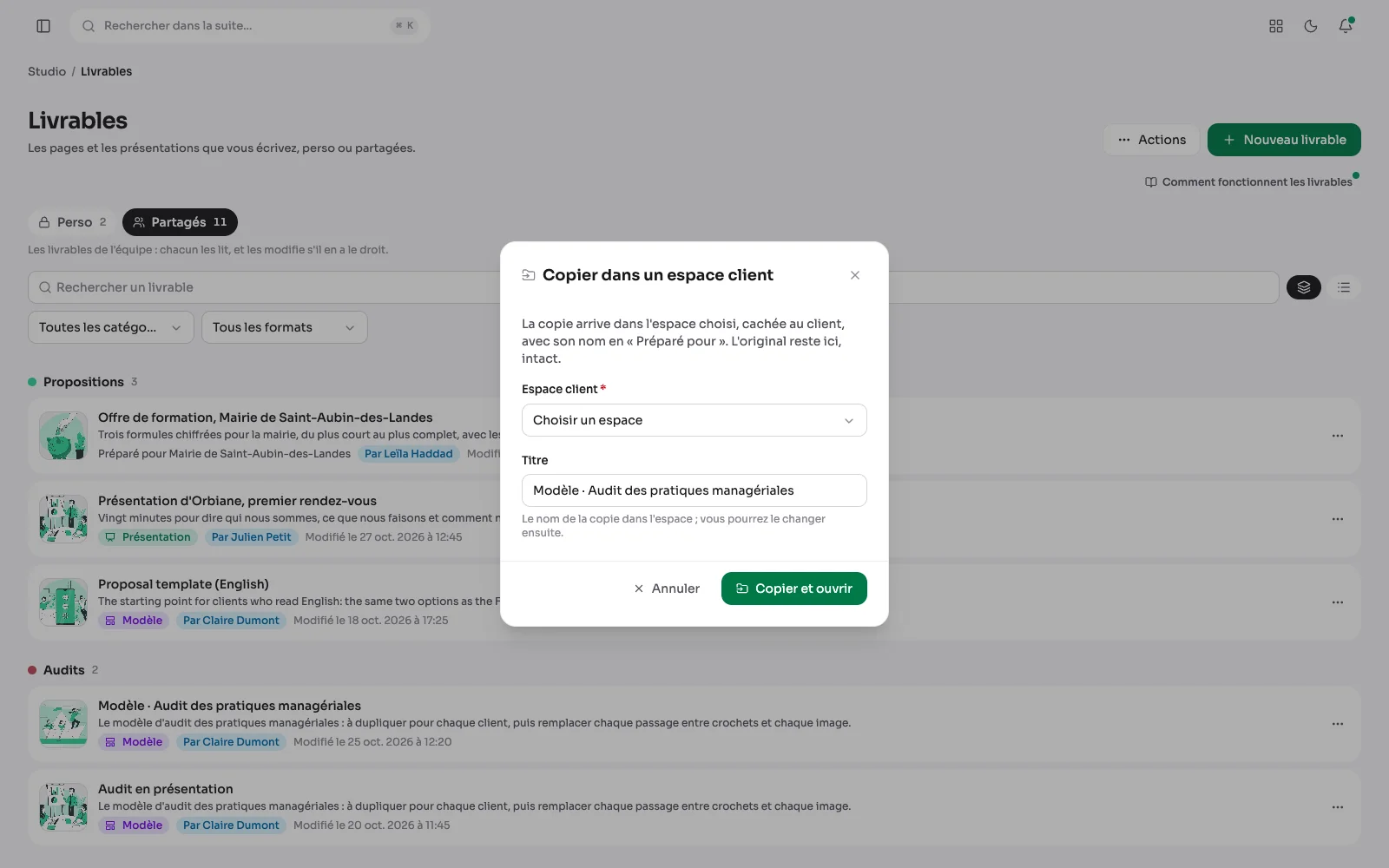Open the apps grid icon
This screenshot has height=868, width=1389.
click(1276, 26)
